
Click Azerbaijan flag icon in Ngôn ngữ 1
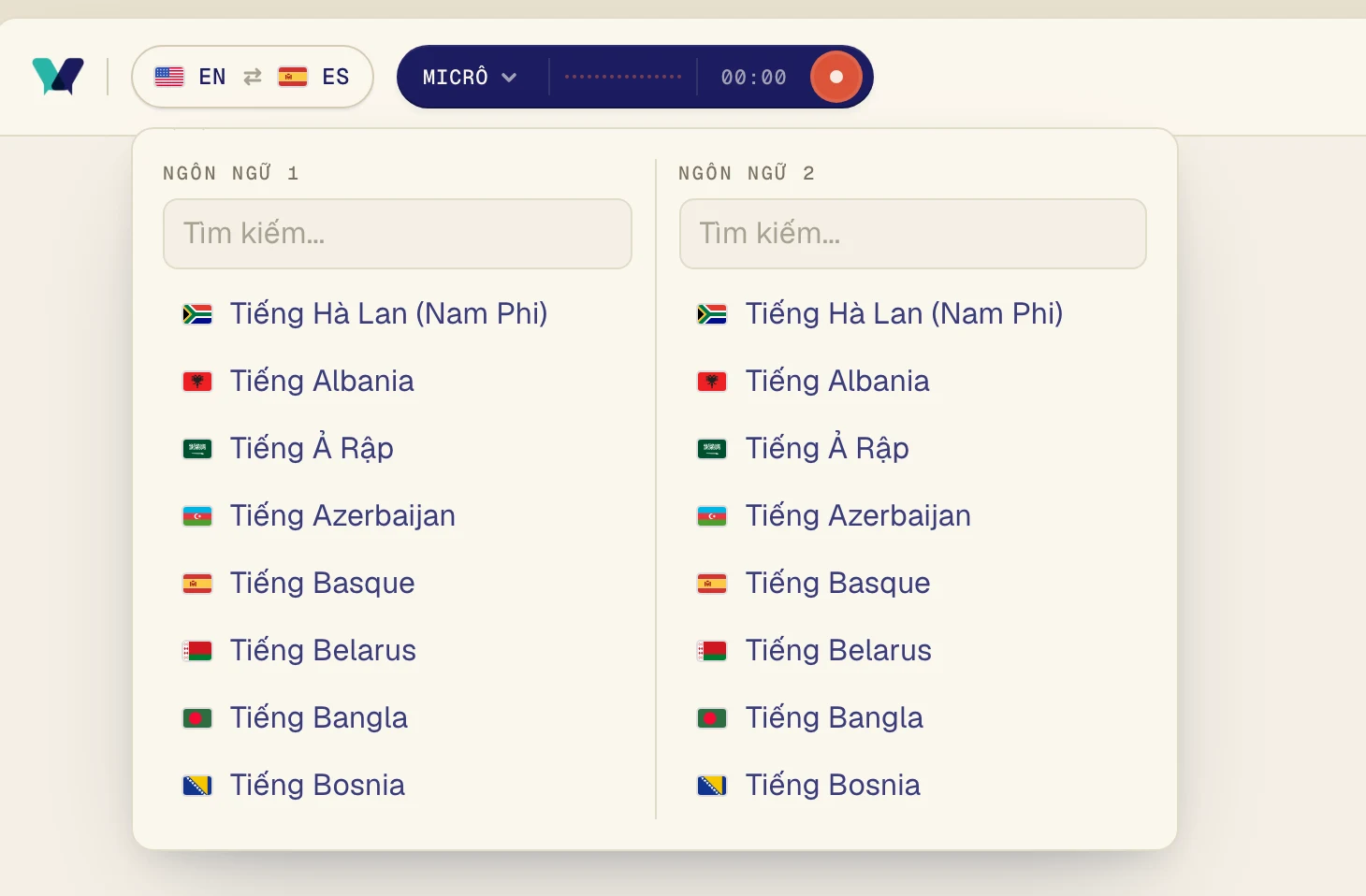click(197, 516)
